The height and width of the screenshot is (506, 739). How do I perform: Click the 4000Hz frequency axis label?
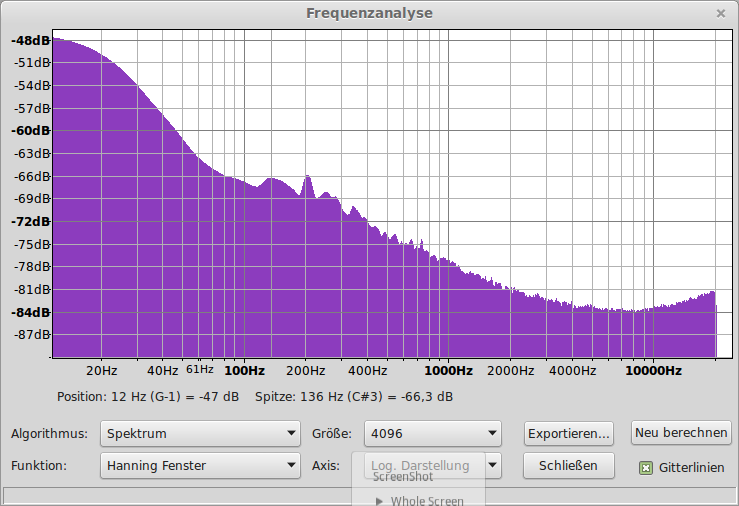(x=572, y=371)
